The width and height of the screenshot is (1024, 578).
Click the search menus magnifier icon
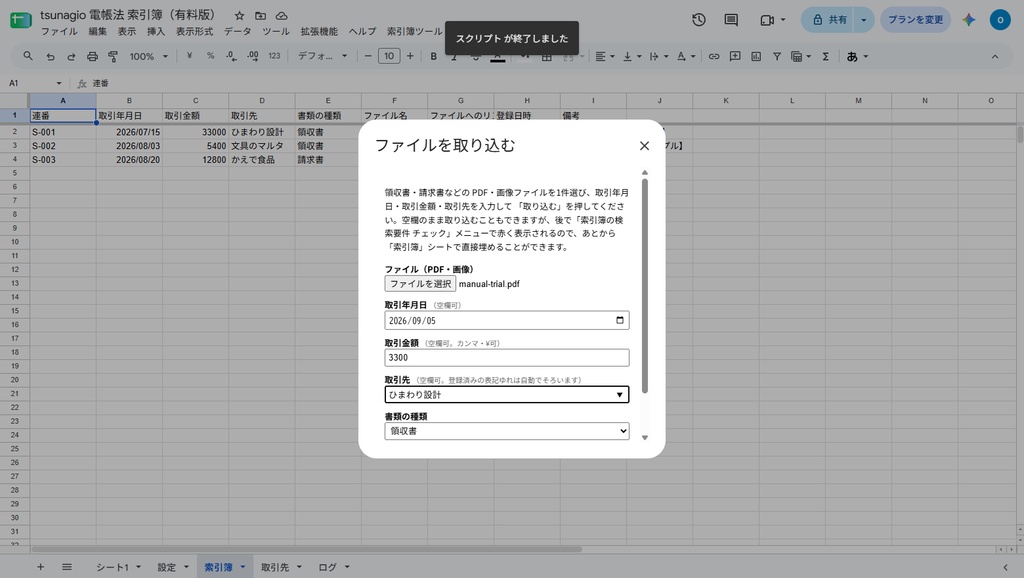(27, 56)
